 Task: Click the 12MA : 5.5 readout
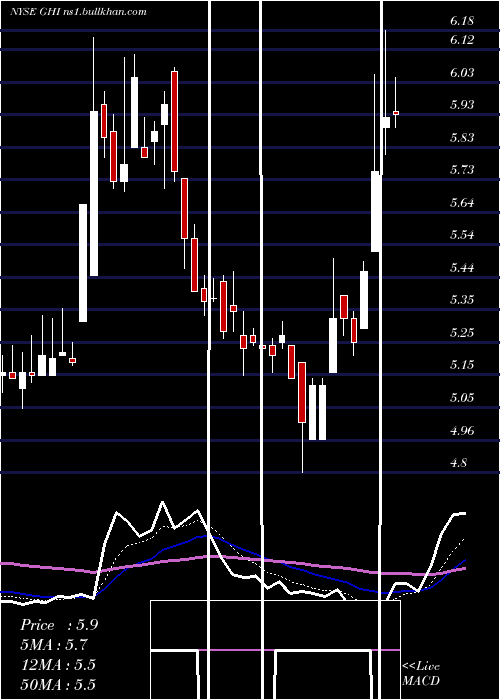click(58, 665)
